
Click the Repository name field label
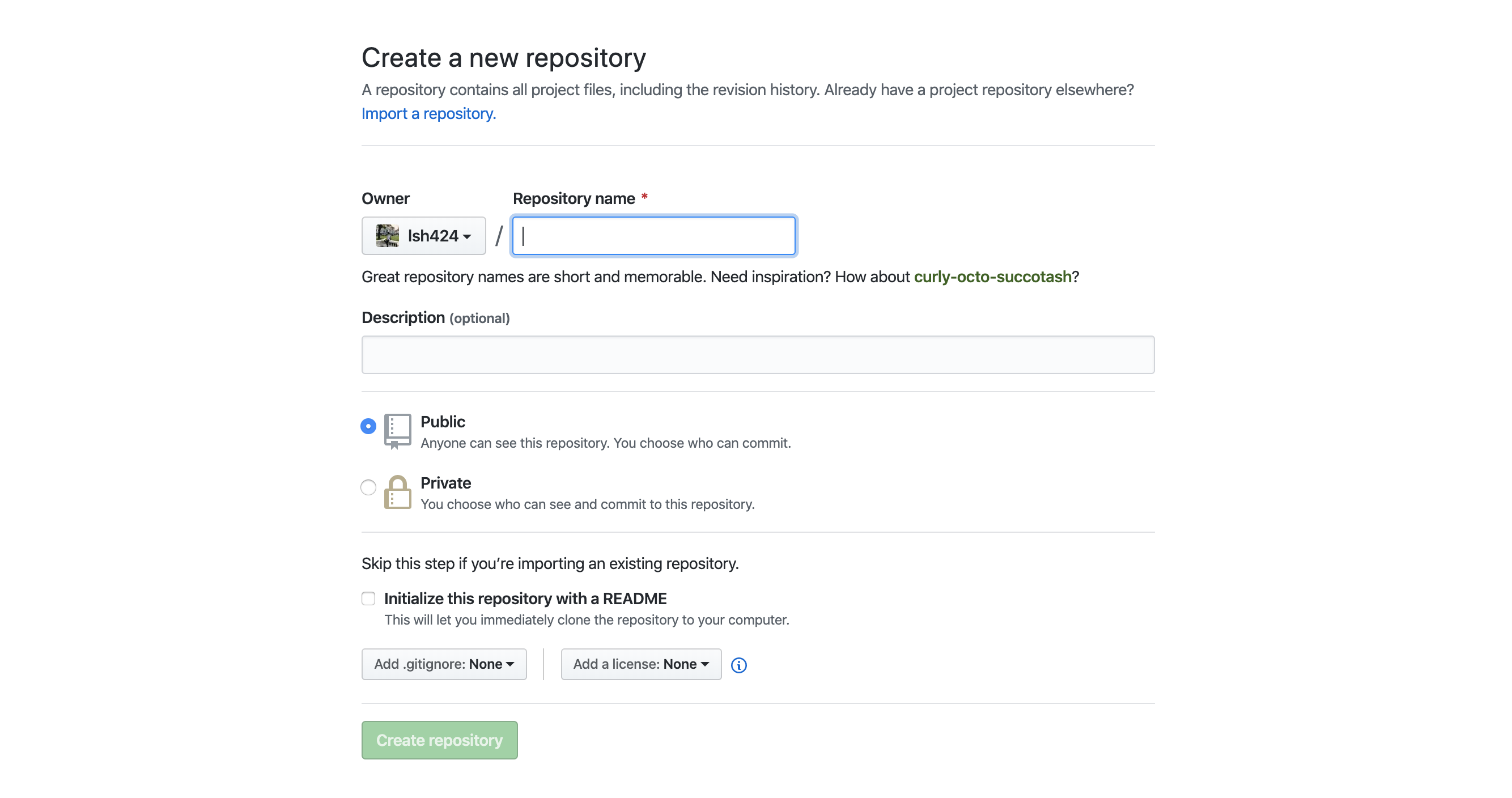574,198
